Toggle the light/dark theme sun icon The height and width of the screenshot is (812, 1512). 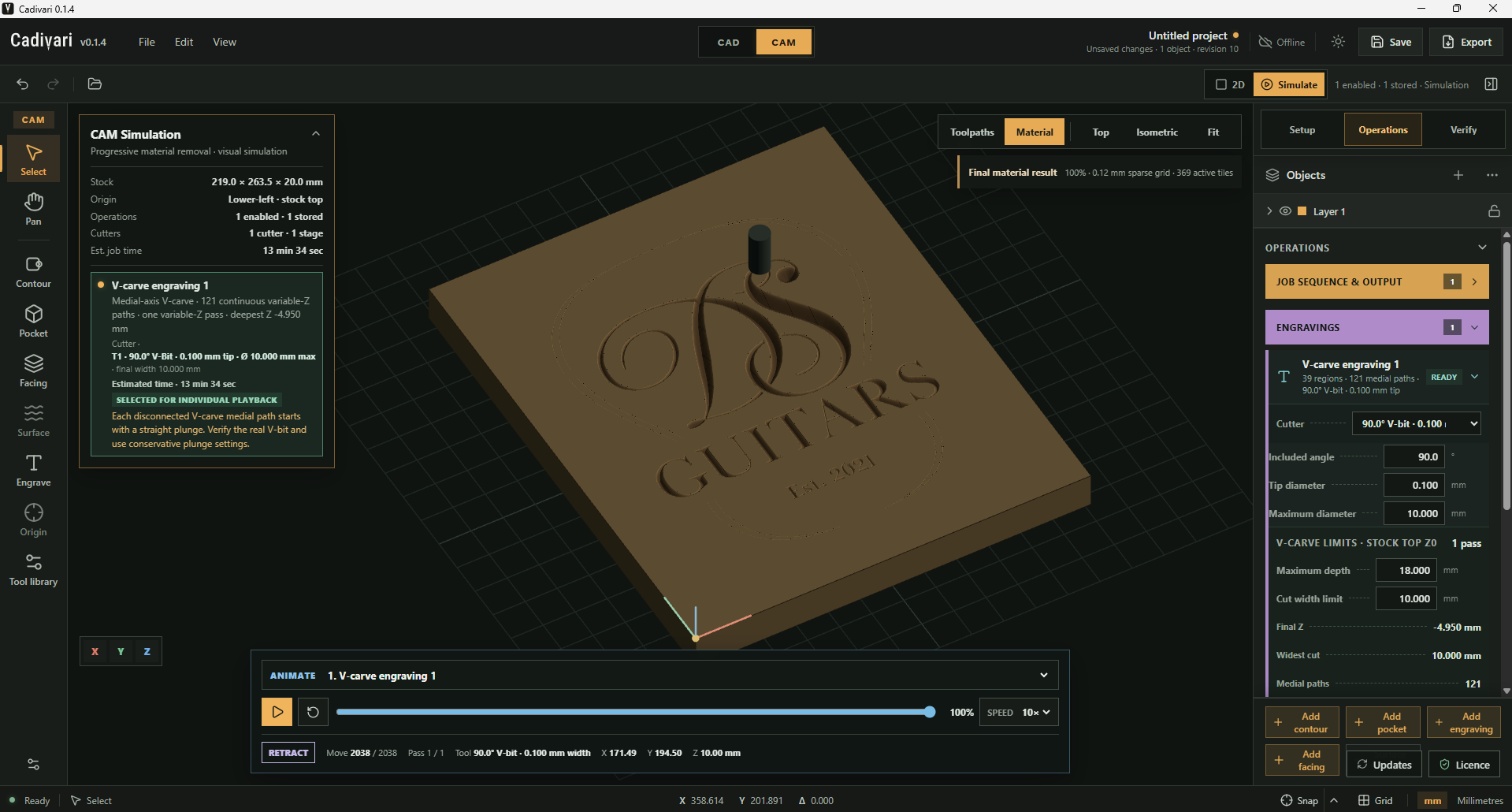tap(1338, 42)
